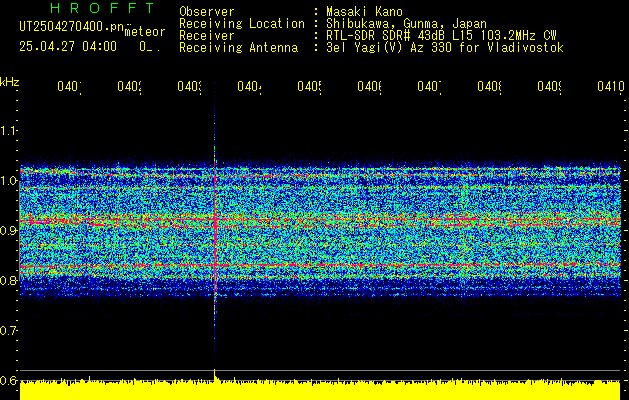Click the 'Receiving Location' label
The height and width of the screenshot is (400, 629).
[242, 24]
